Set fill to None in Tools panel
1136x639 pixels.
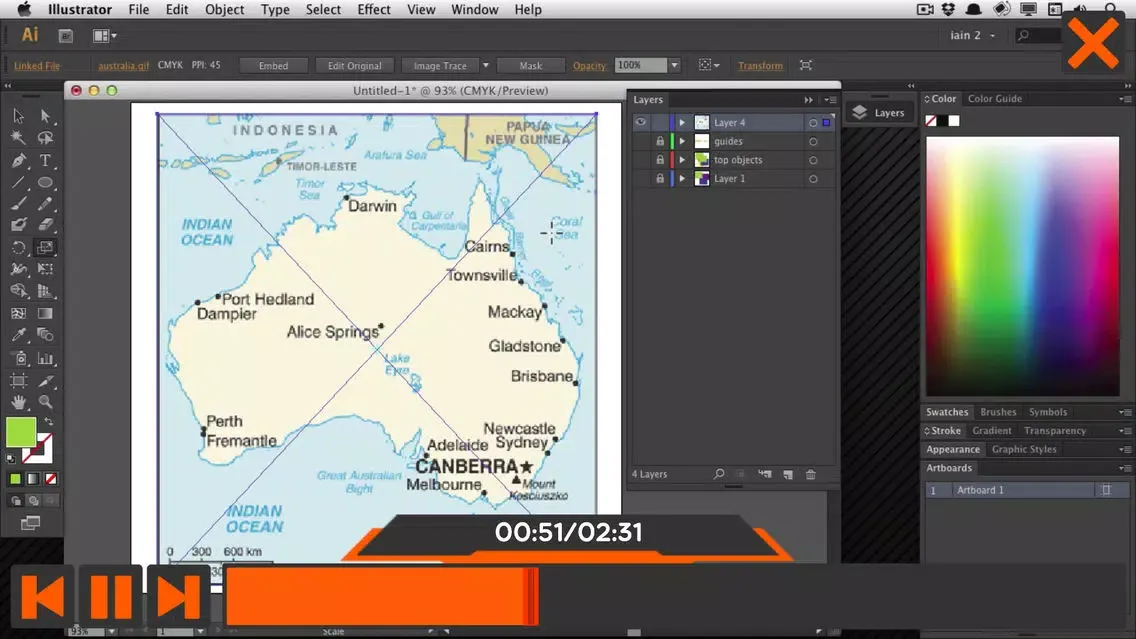(51, 479)
